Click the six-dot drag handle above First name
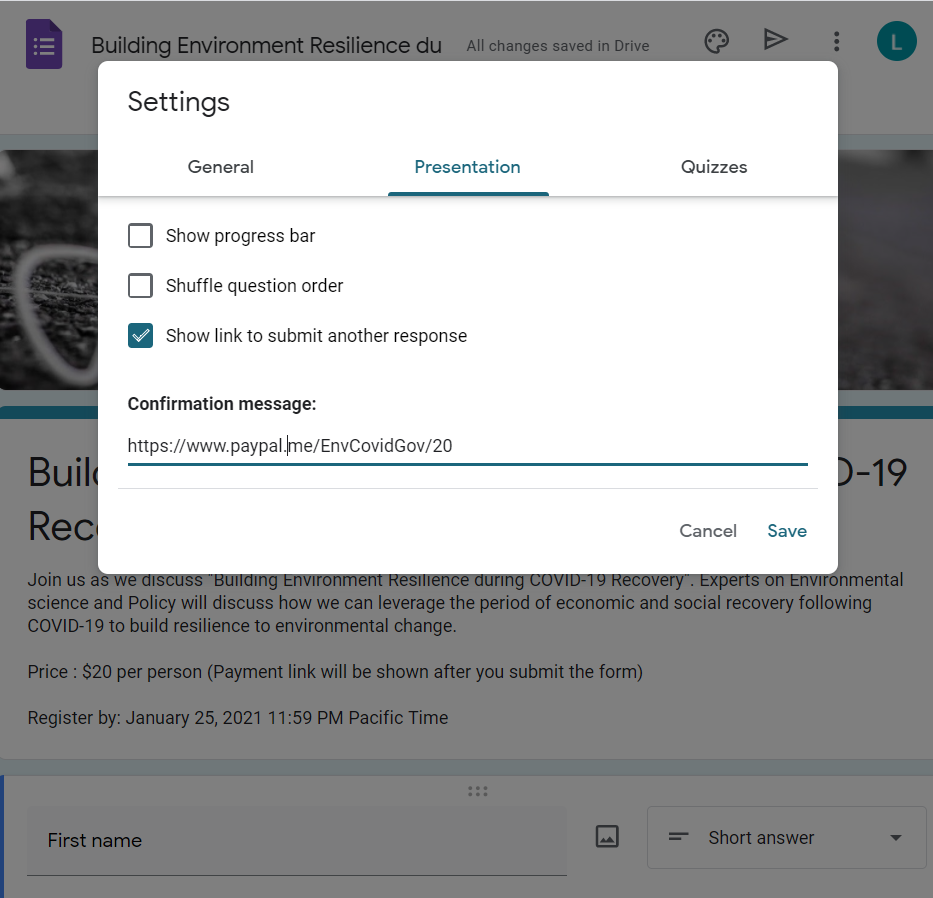Image resolution: width=933 pixels, height=898 pixels. (477, 791)
